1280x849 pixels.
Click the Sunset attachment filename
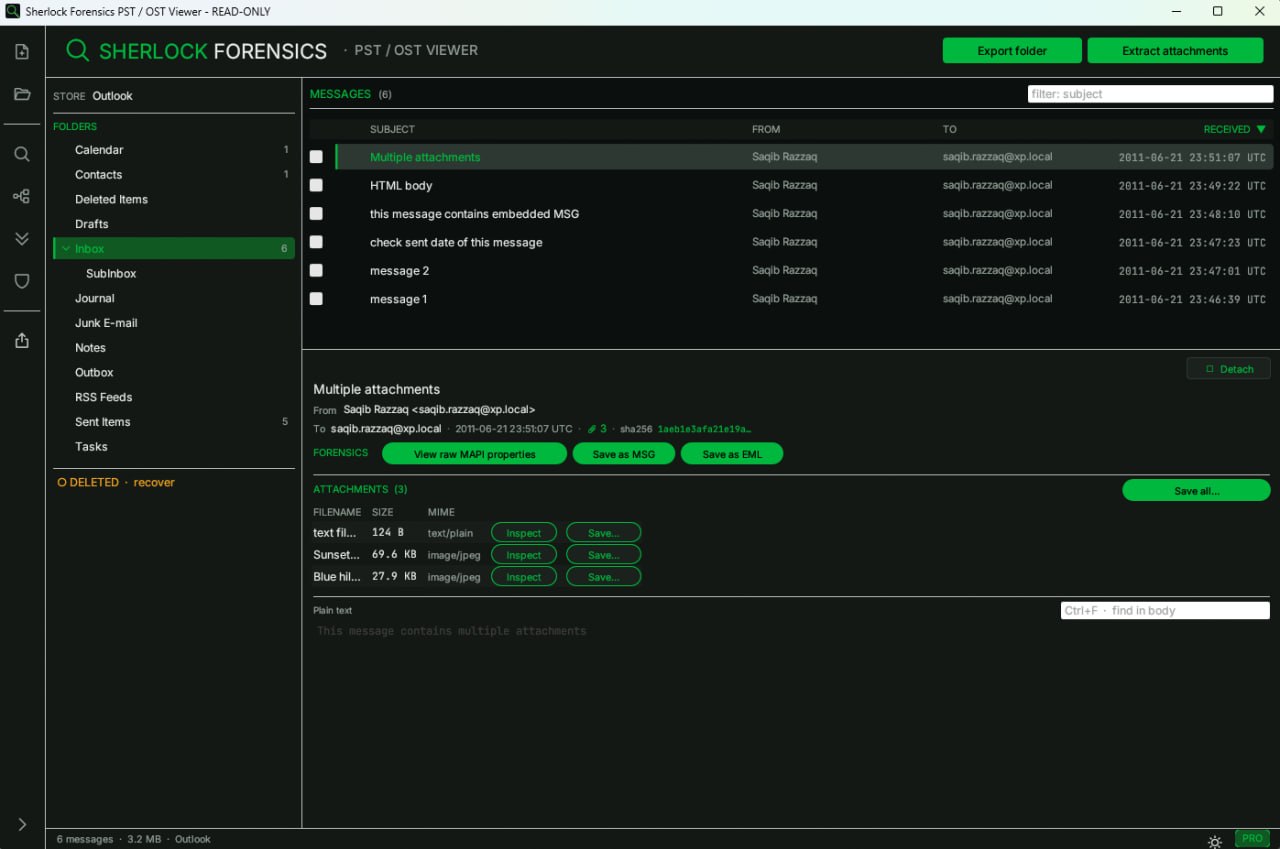coord(336,555)
